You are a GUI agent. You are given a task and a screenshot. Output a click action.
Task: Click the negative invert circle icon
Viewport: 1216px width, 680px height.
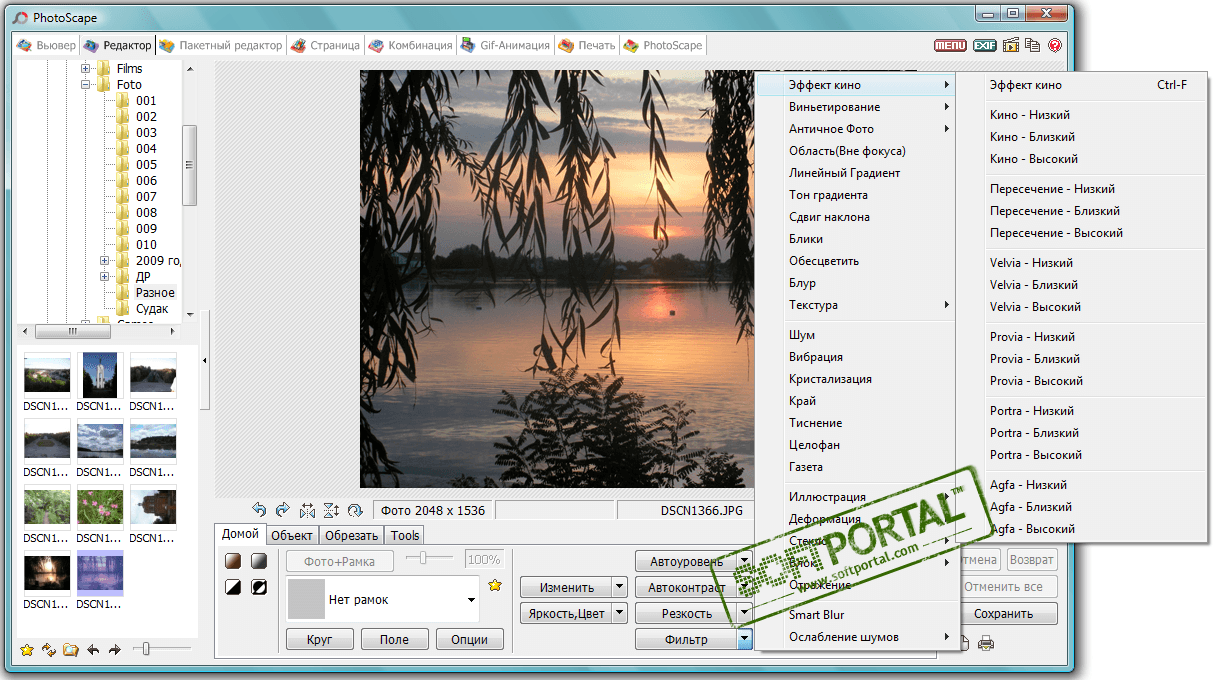[259, 587]
